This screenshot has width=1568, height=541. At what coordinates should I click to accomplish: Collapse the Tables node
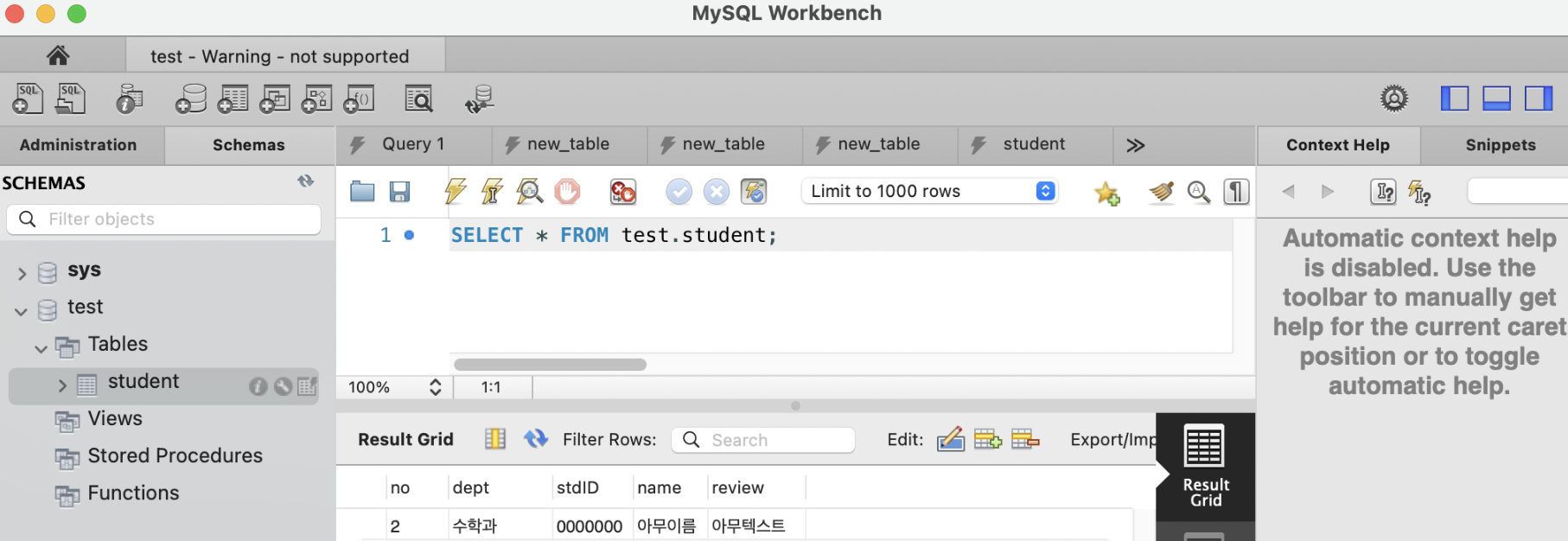click(x=41, y=348)
